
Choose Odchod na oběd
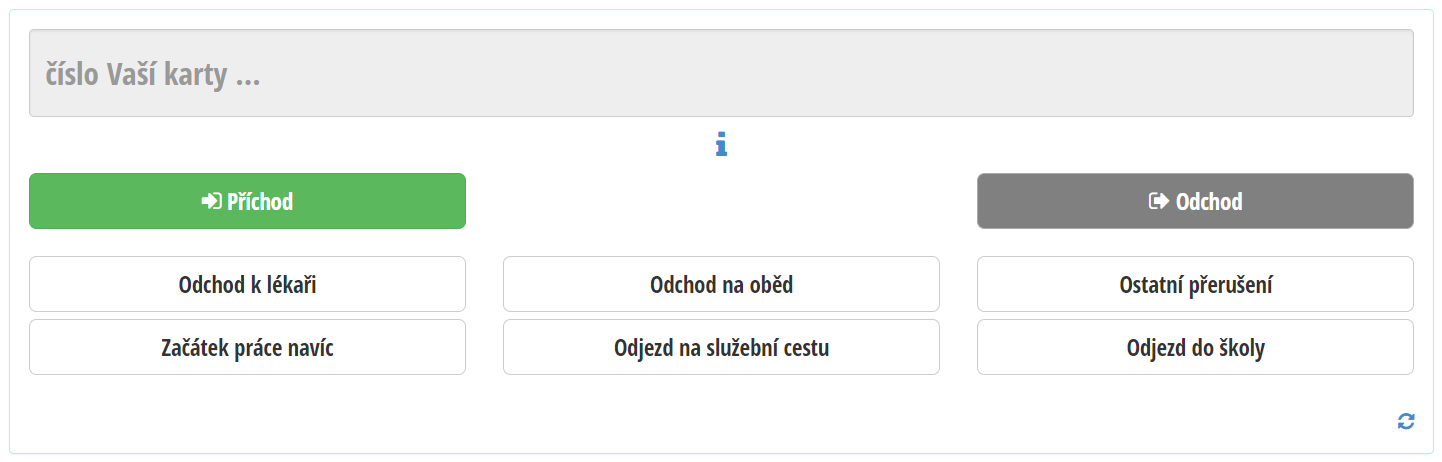click(x=721, y=285)
